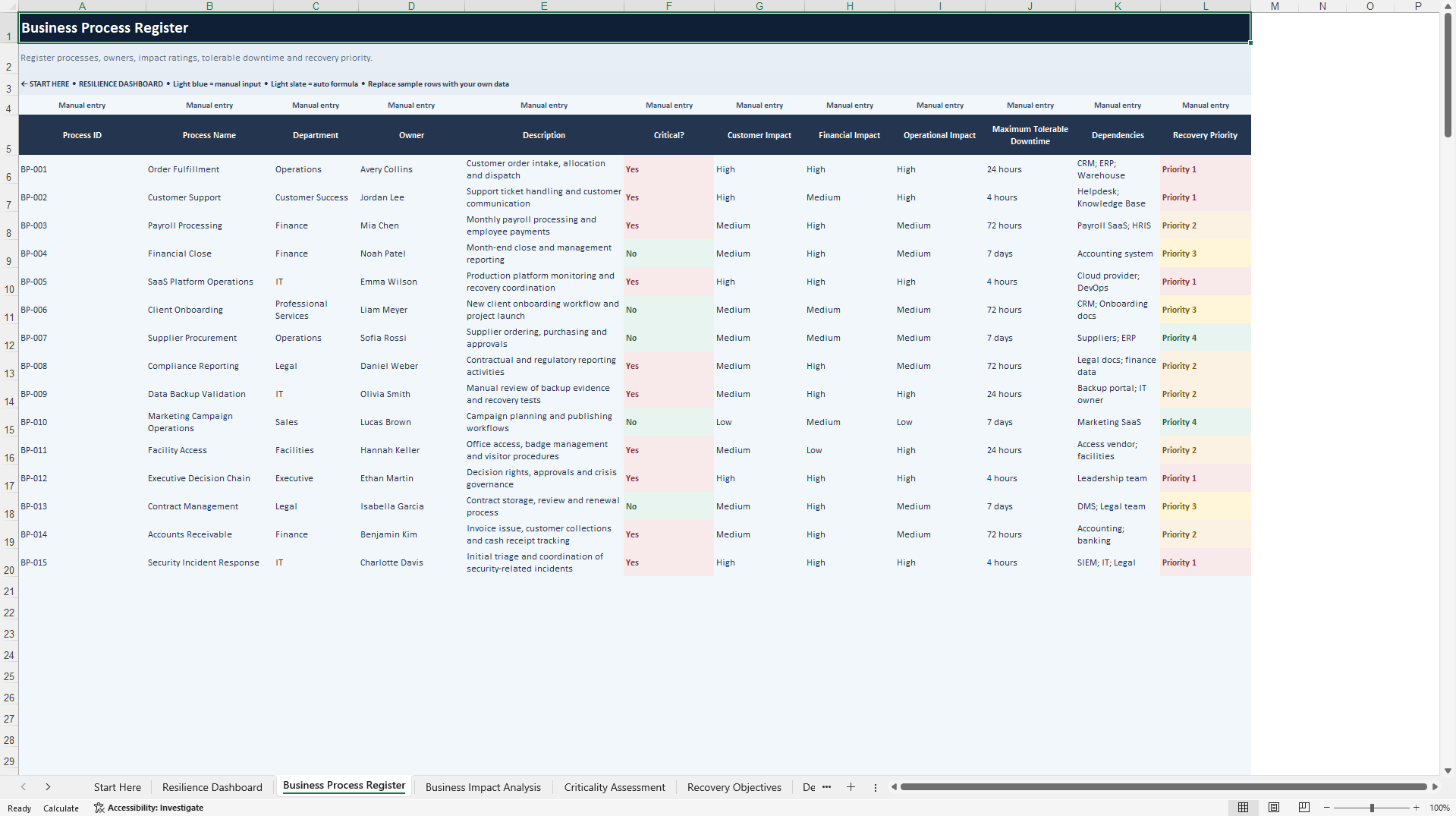
Task: Select the Business Process Register tab
Action: pyautogui.click(x=344, y=786)
